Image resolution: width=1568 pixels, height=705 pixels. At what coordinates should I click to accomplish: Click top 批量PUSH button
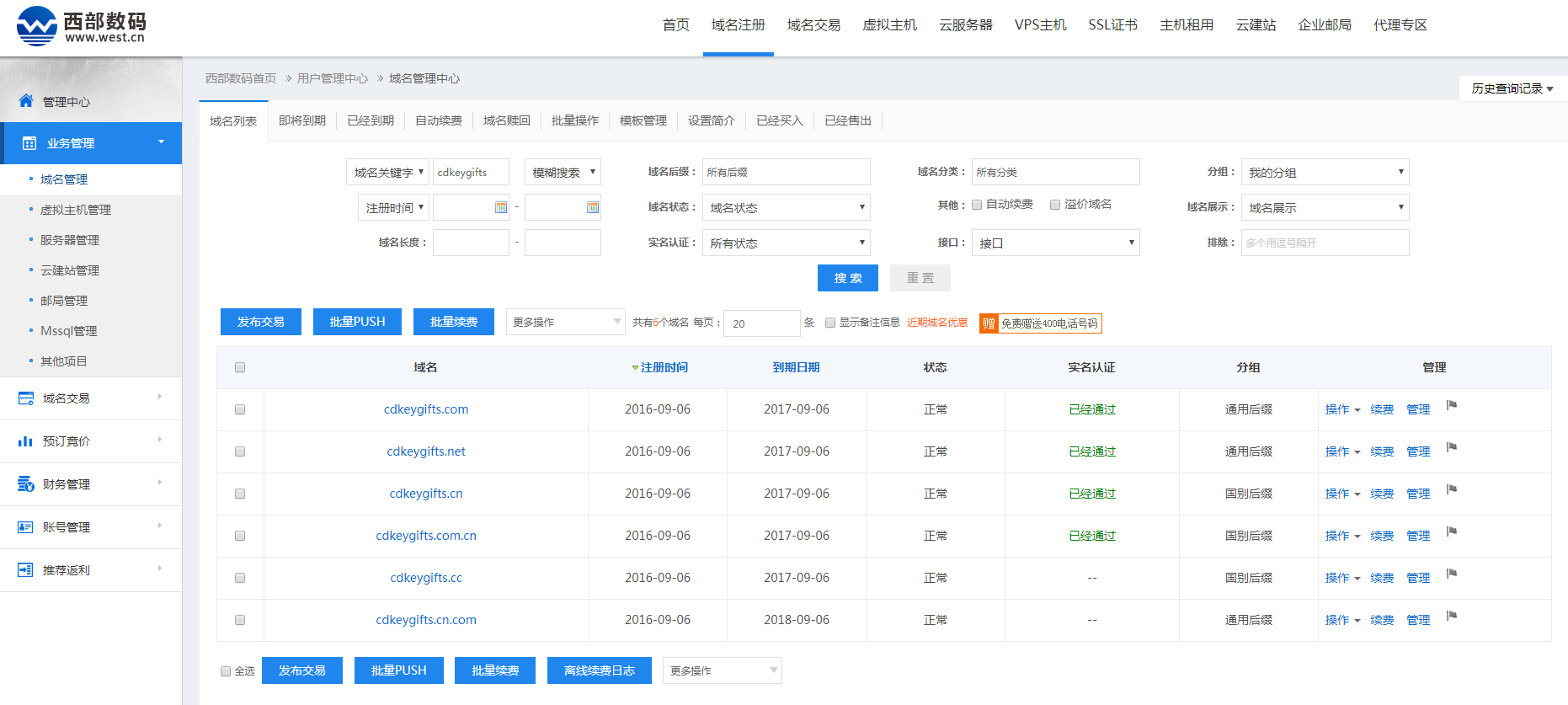click(x=357, y=322)
